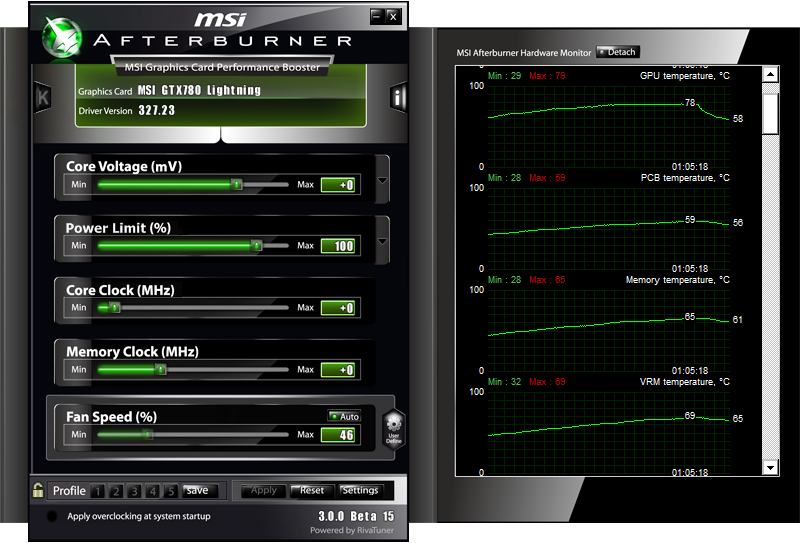Minimize the Afterburner window

[x=377, y=16]
